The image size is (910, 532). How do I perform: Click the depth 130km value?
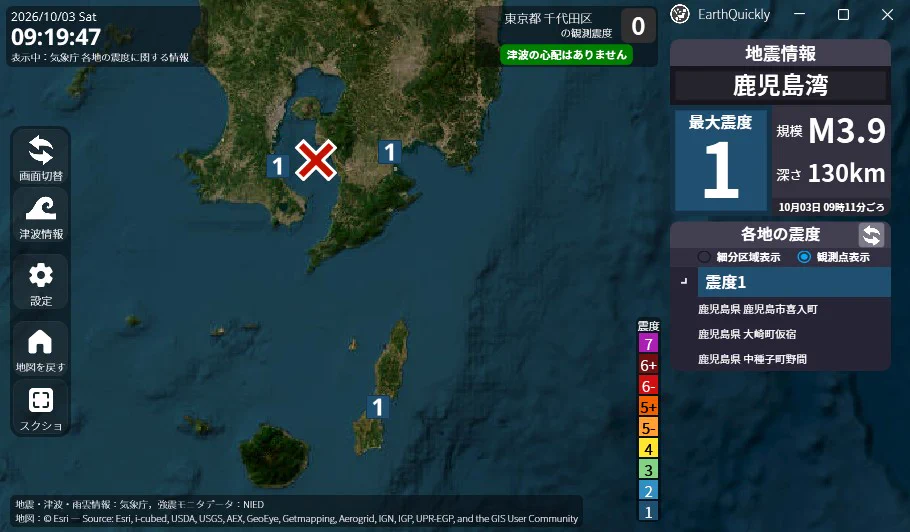pos(846,173)
